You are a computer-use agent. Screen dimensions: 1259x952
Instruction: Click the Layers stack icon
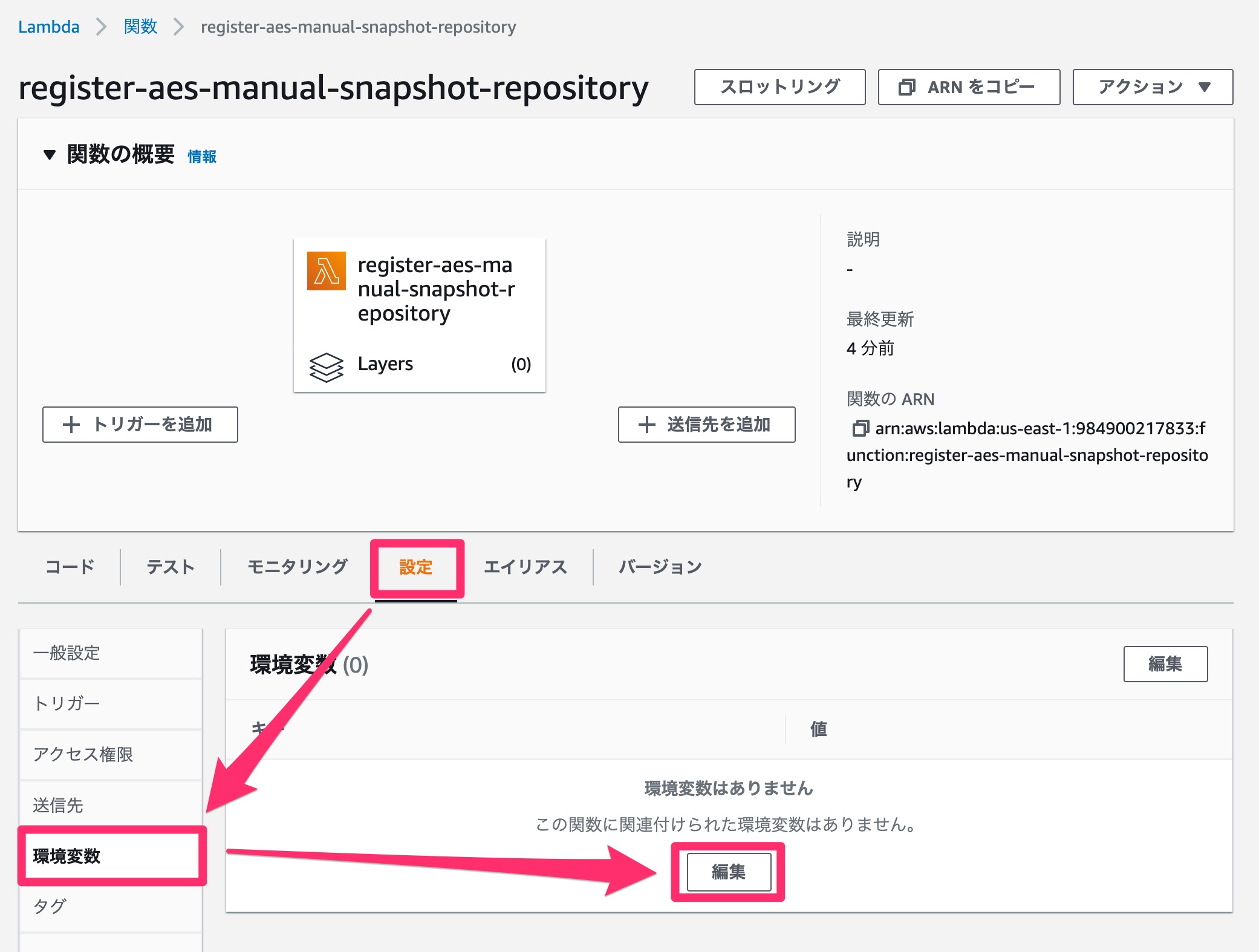click(x=327, y=367)
